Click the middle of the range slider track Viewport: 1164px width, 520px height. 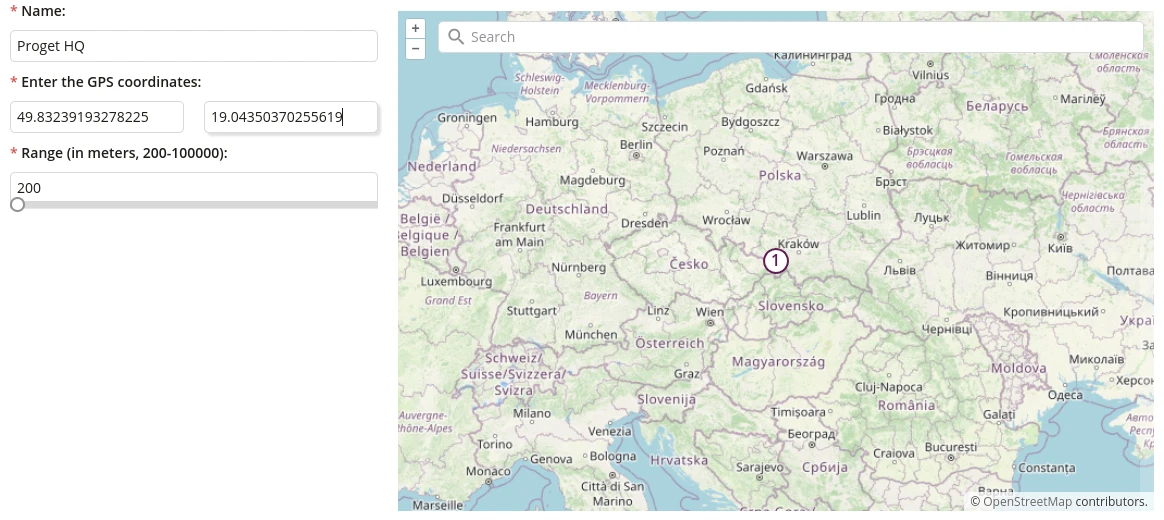(194, 204)
